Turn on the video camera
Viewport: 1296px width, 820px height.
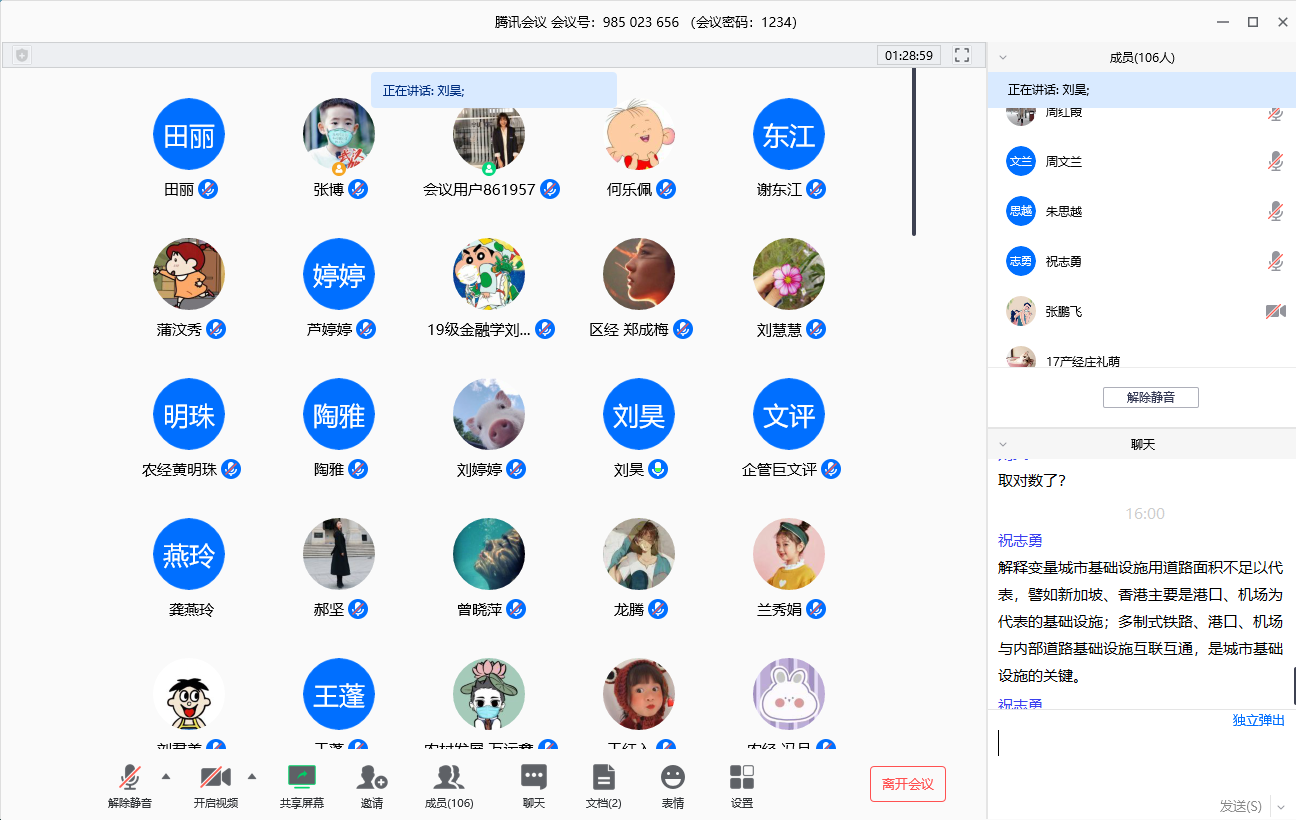[x=215, y=777]
